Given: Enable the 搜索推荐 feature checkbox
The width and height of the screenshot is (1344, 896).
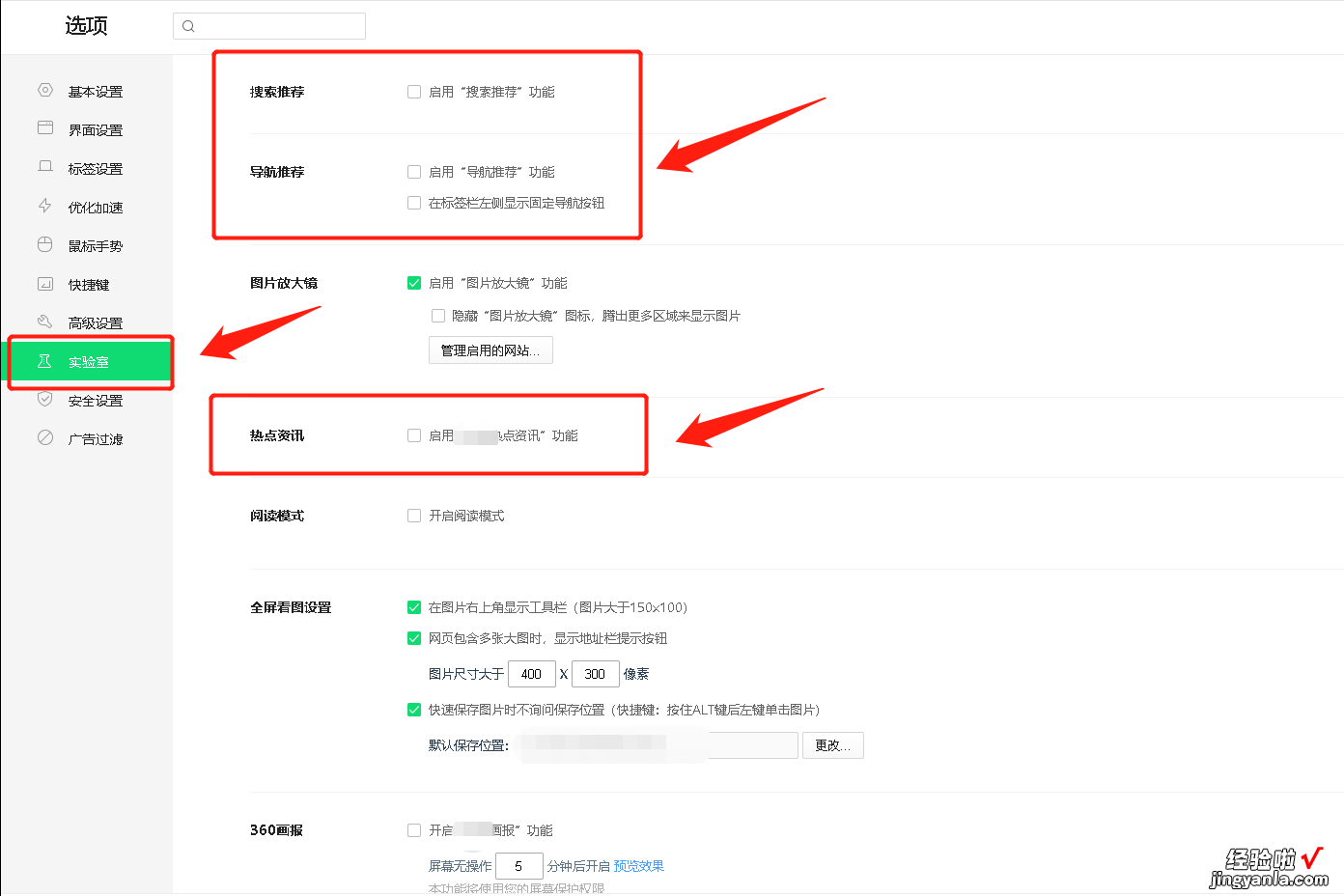Looking at the screenshot, I should pos(414,92).
